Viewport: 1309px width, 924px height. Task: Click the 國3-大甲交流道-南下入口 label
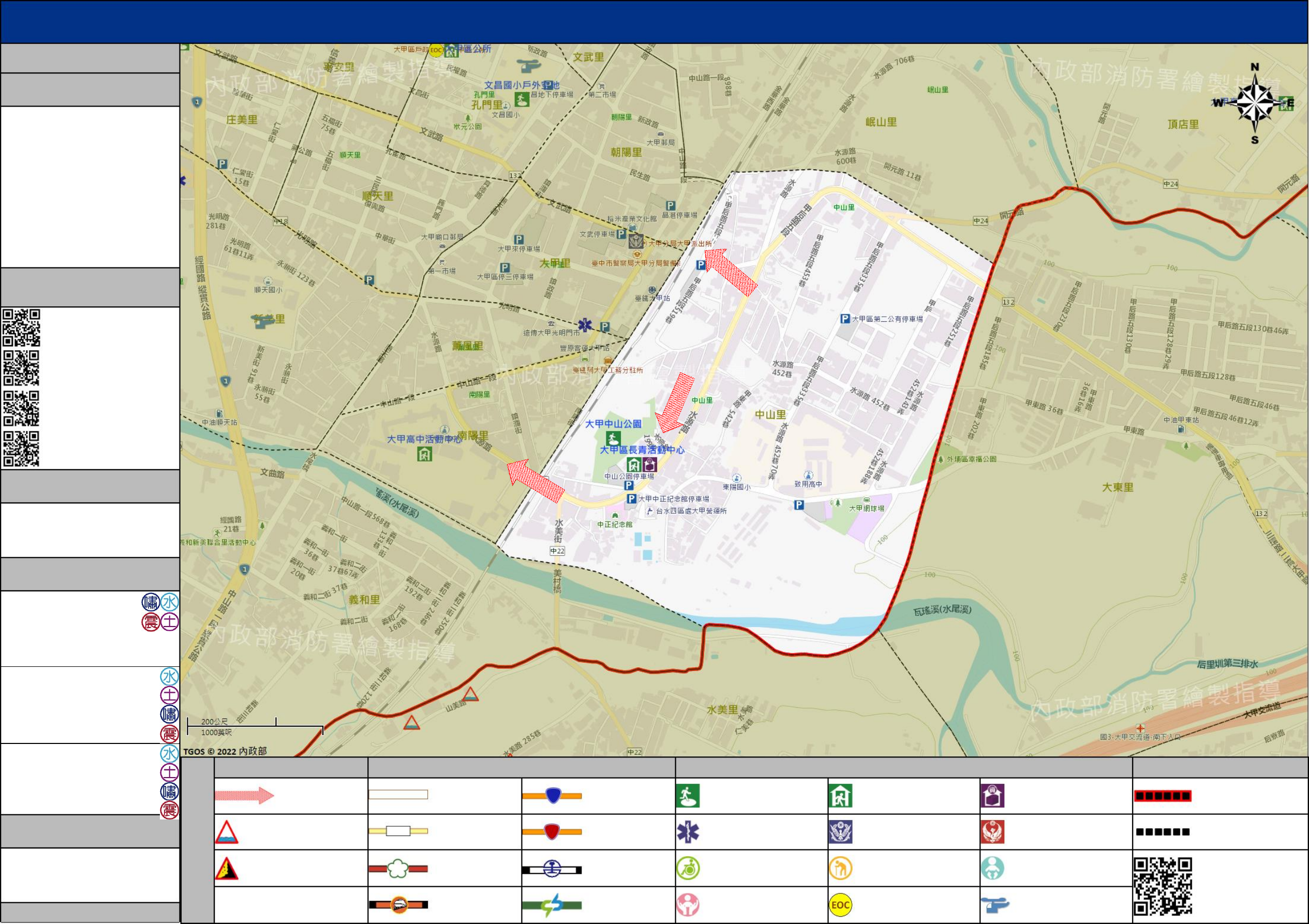1140,737
